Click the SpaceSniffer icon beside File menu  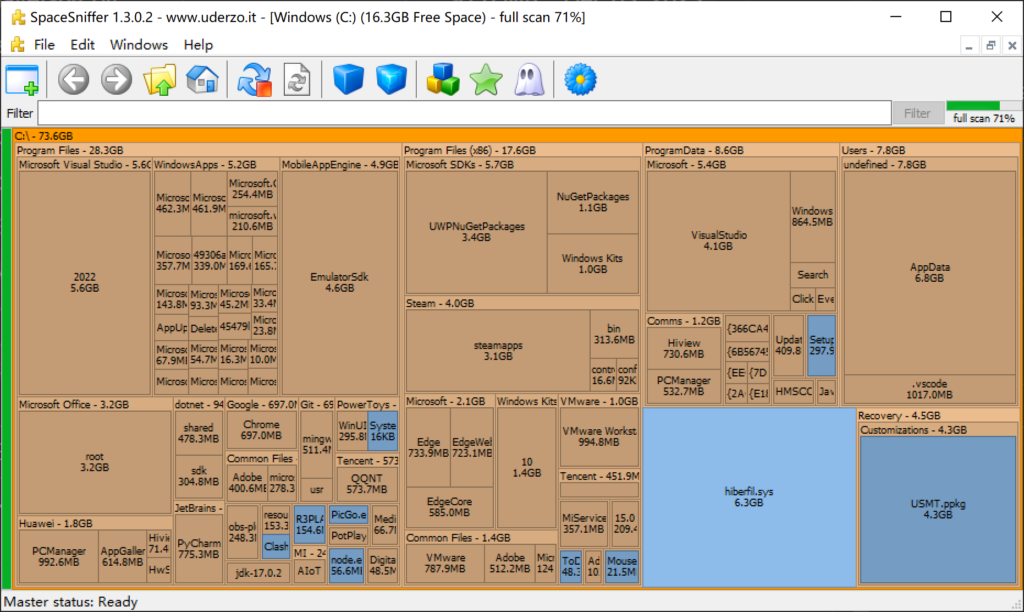click(x=18, y=44)
